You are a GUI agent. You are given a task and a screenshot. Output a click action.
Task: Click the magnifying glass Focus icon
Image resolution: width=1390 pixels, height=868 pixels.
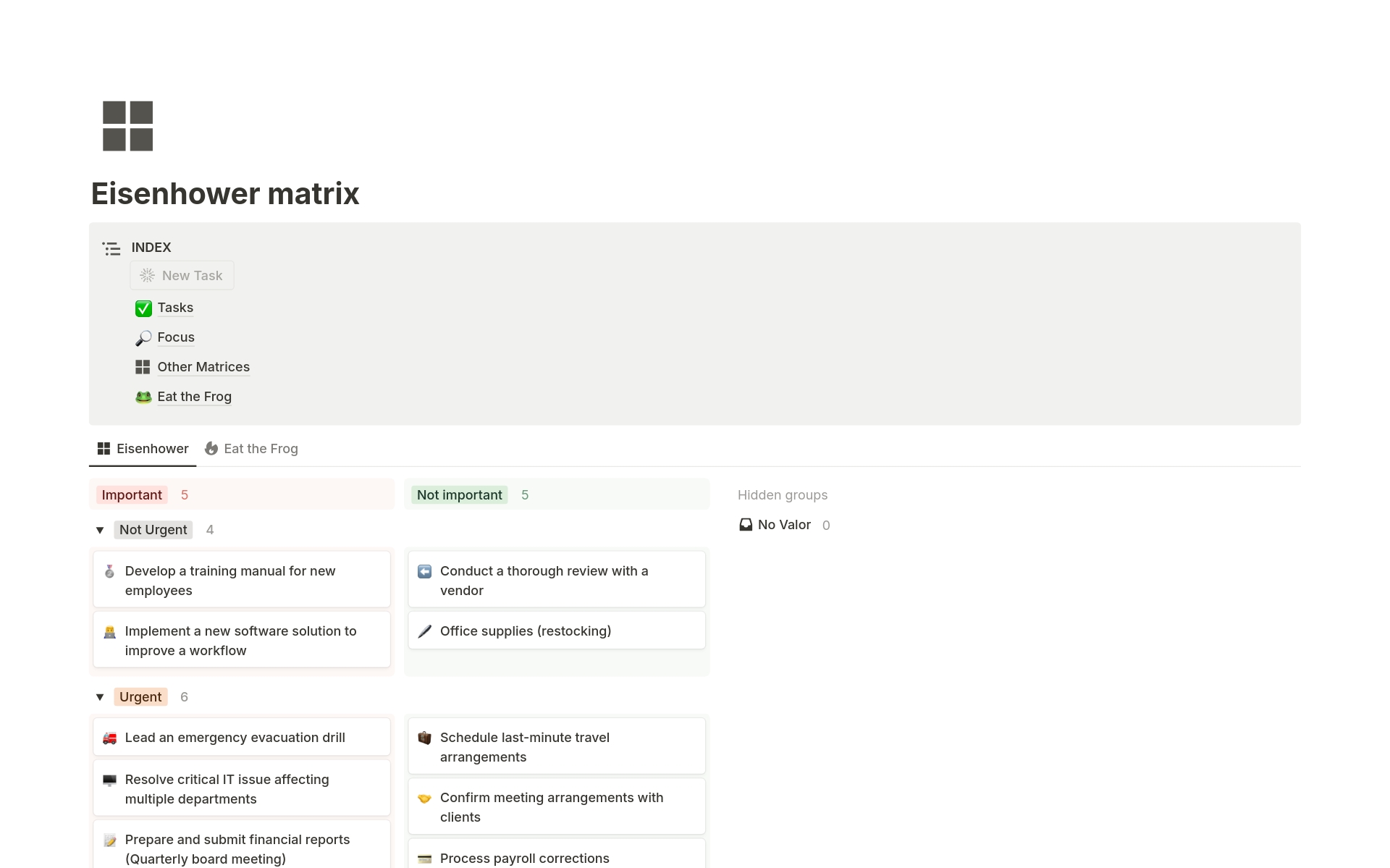click(x=144, y=337)
